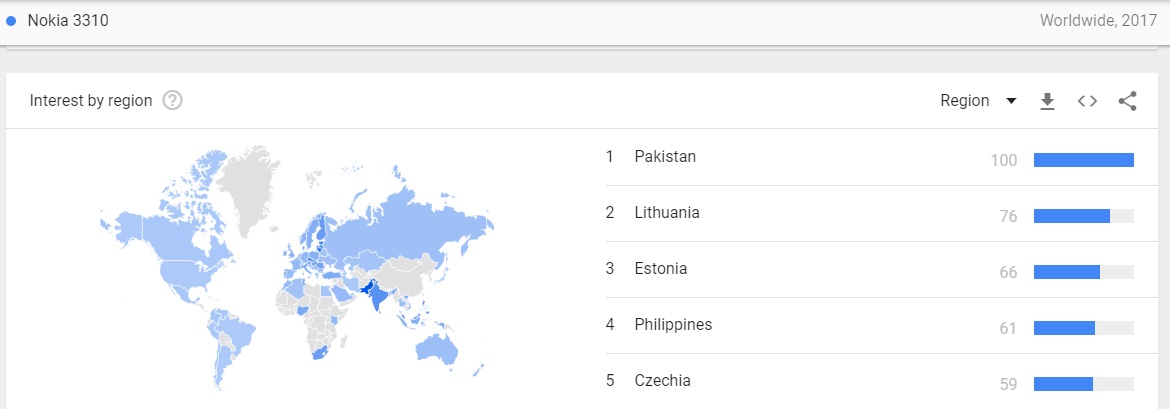Click the blue dot beside Nokia 3310
The image size is (1170, 409).
11,21
